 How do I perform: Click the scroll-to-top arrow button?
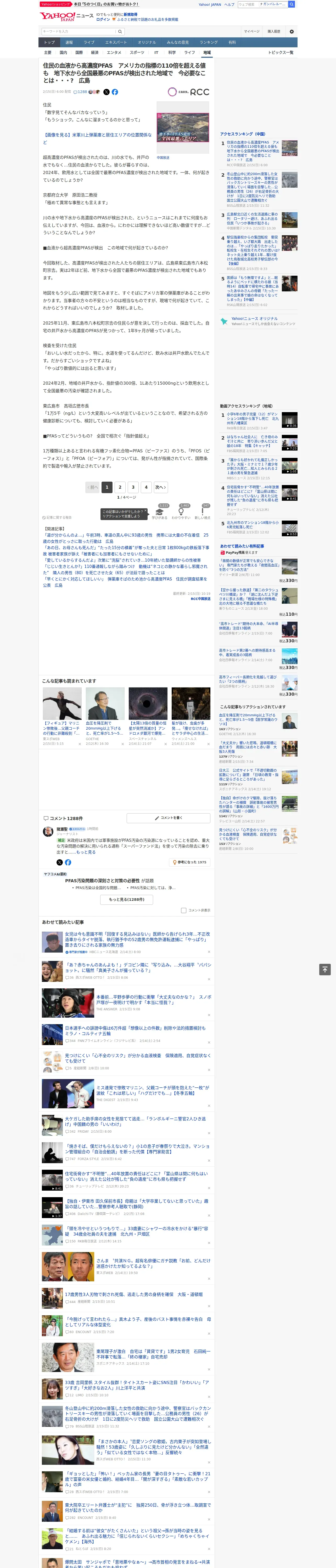click(324, 969)
